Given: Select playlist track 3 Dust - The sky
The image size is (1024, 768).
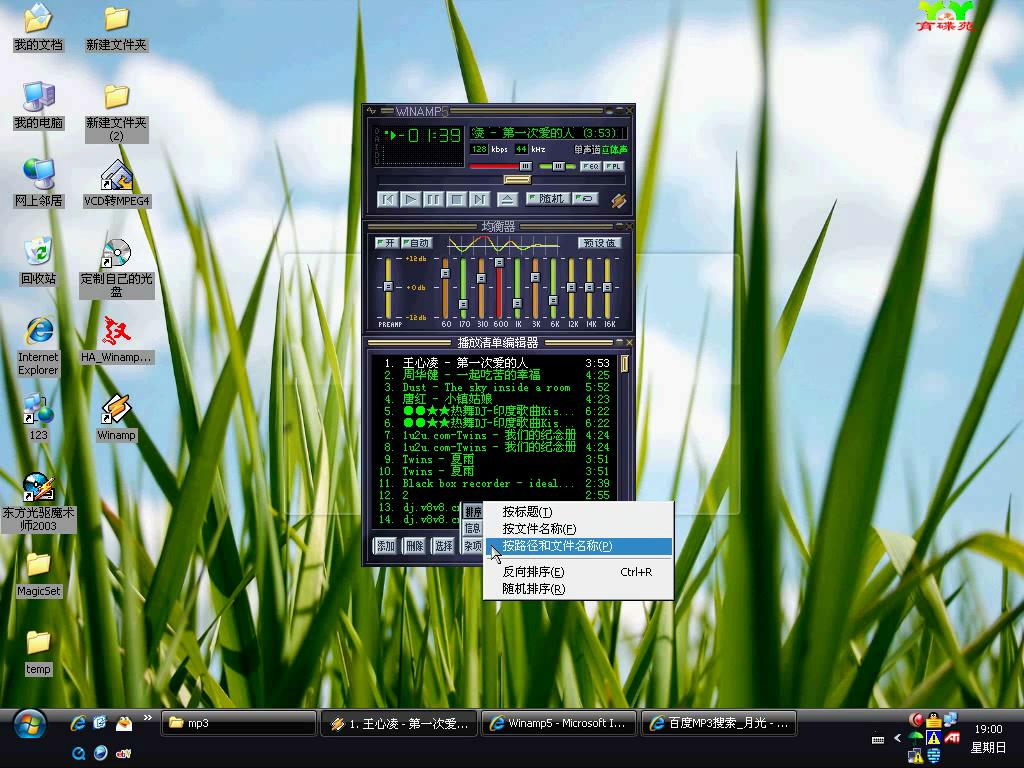Looking at the screenshot, I should 496,387.
